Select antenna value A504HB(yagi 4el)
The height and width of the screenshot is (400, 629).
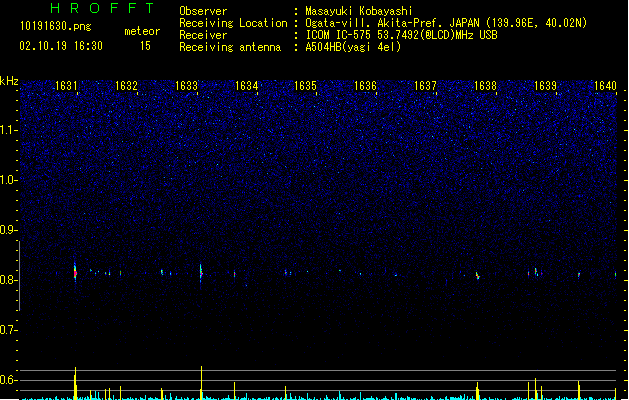353,47
